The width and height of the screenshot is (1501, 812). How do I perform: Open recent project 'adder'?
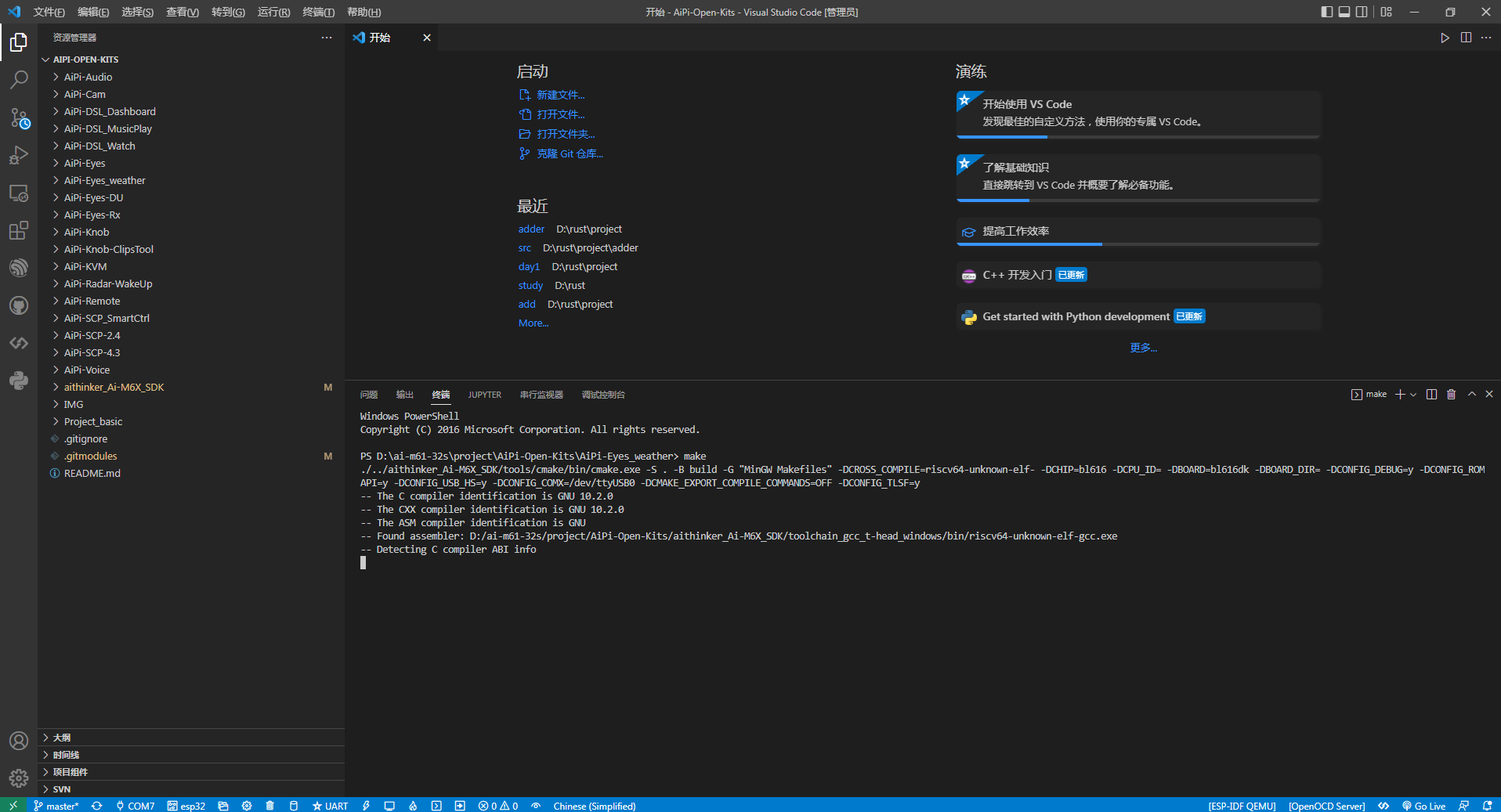point(531,229)
